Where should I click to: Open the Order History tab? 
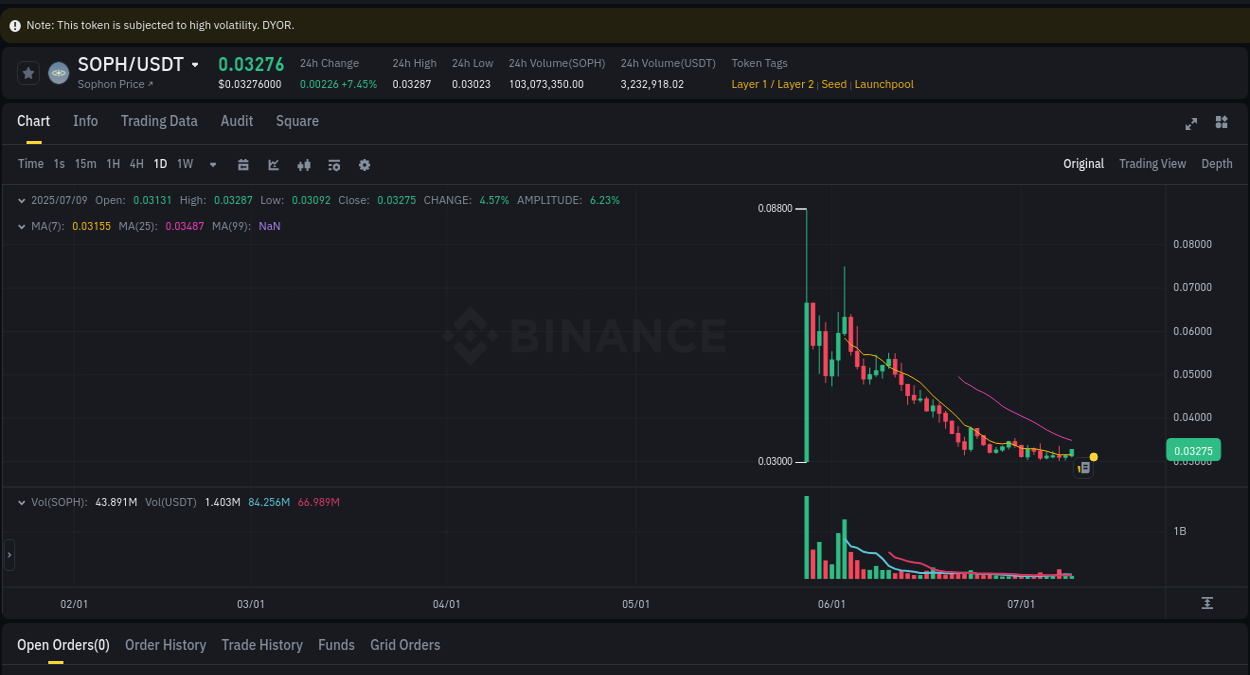(165, 645)
